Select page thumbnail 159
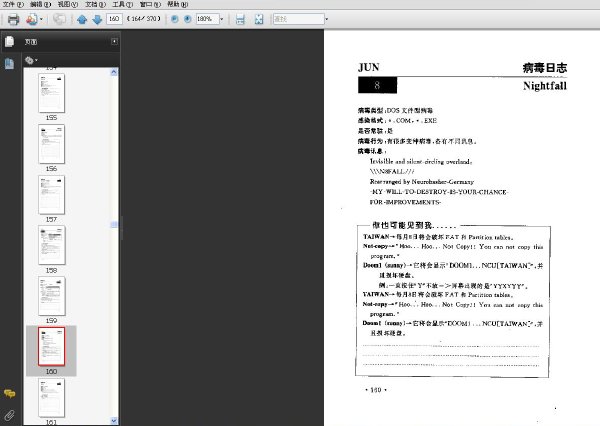 [x=52, y=296]
